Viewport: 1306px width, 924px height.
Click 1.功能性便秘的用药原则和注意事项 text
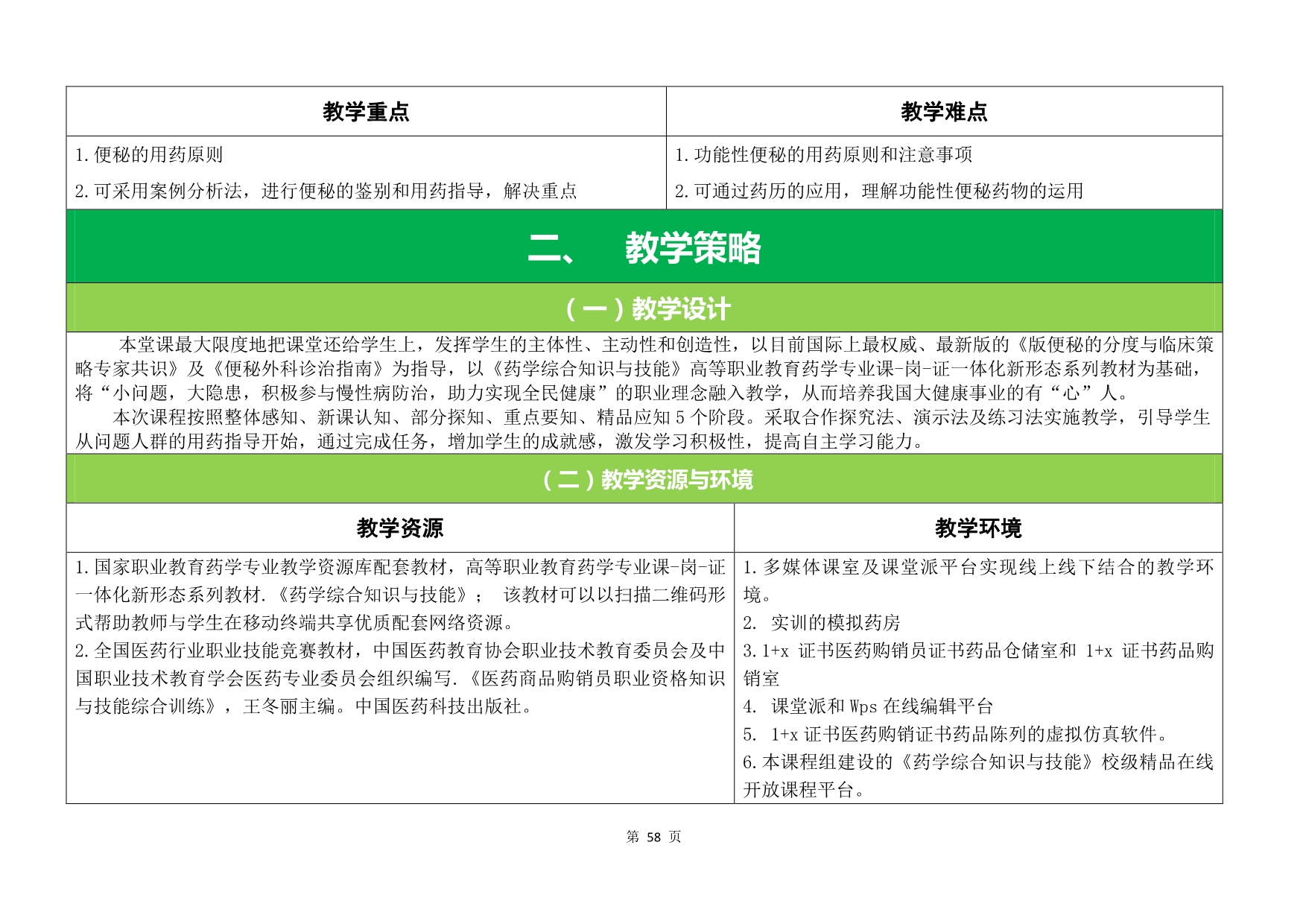823,155
